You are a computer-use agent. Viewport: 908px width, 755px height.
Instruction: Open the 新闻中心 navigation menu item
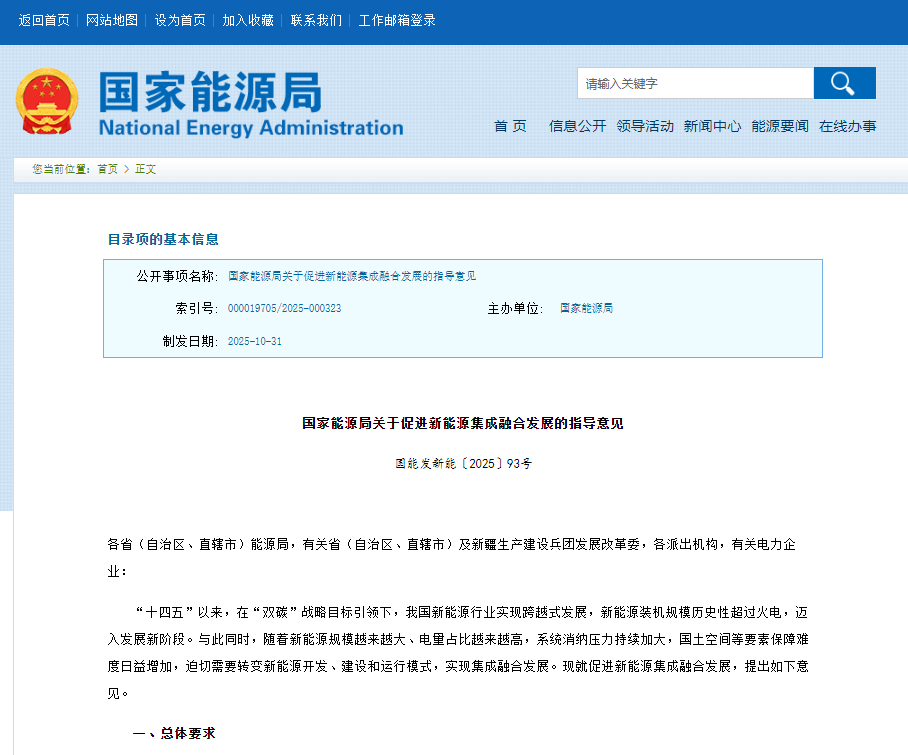[712, 127]
